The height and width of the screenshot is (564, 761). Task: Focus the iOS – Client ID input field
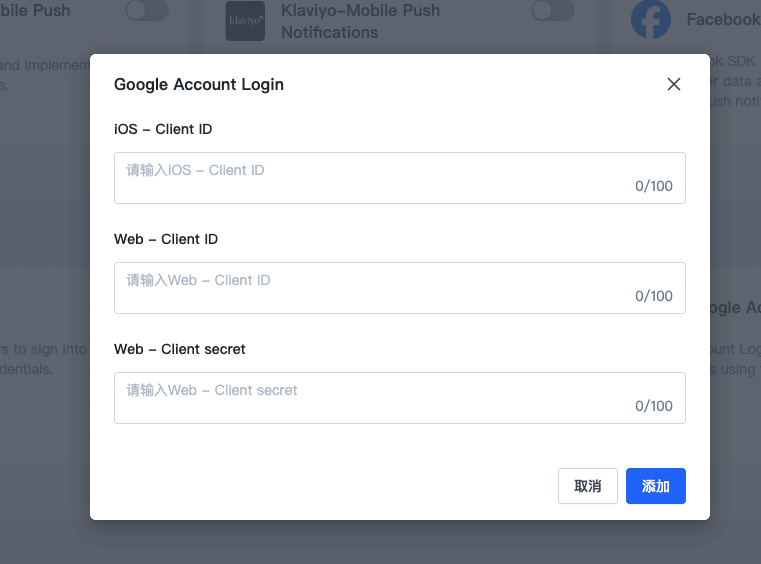click(x=400, y=178)
